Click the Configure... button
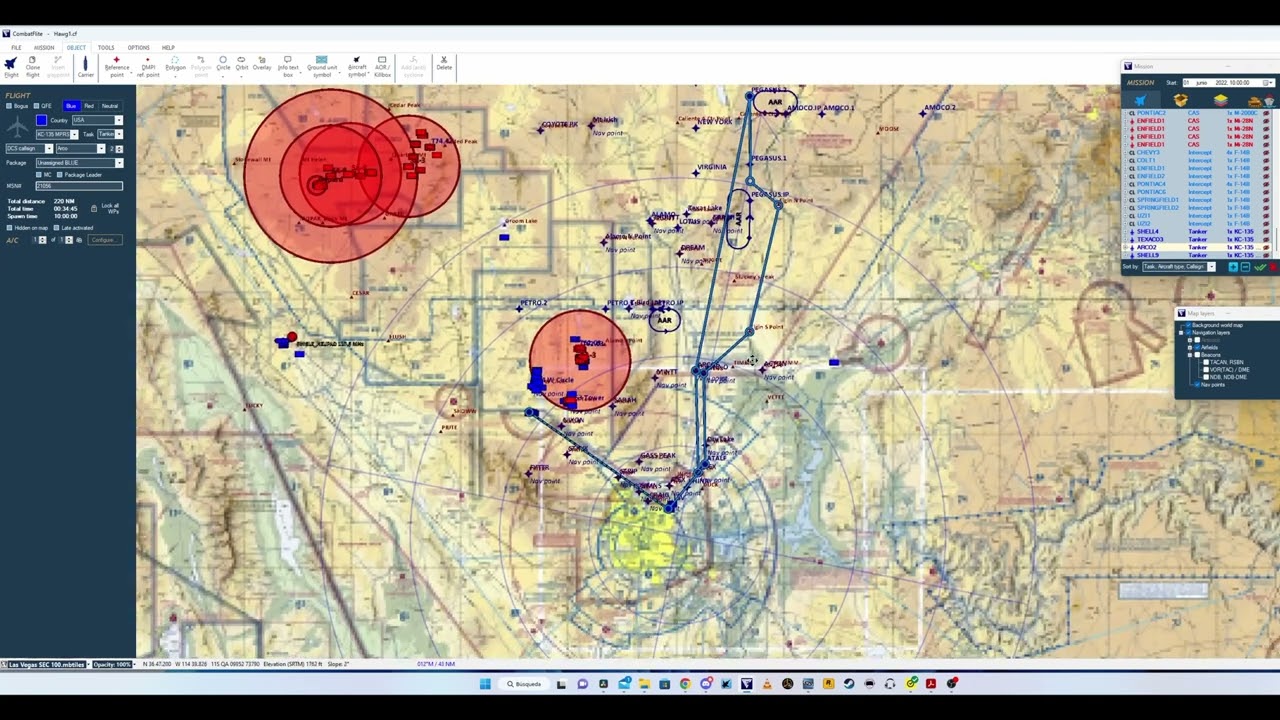1280x720 pixels. tap(104, 240)
